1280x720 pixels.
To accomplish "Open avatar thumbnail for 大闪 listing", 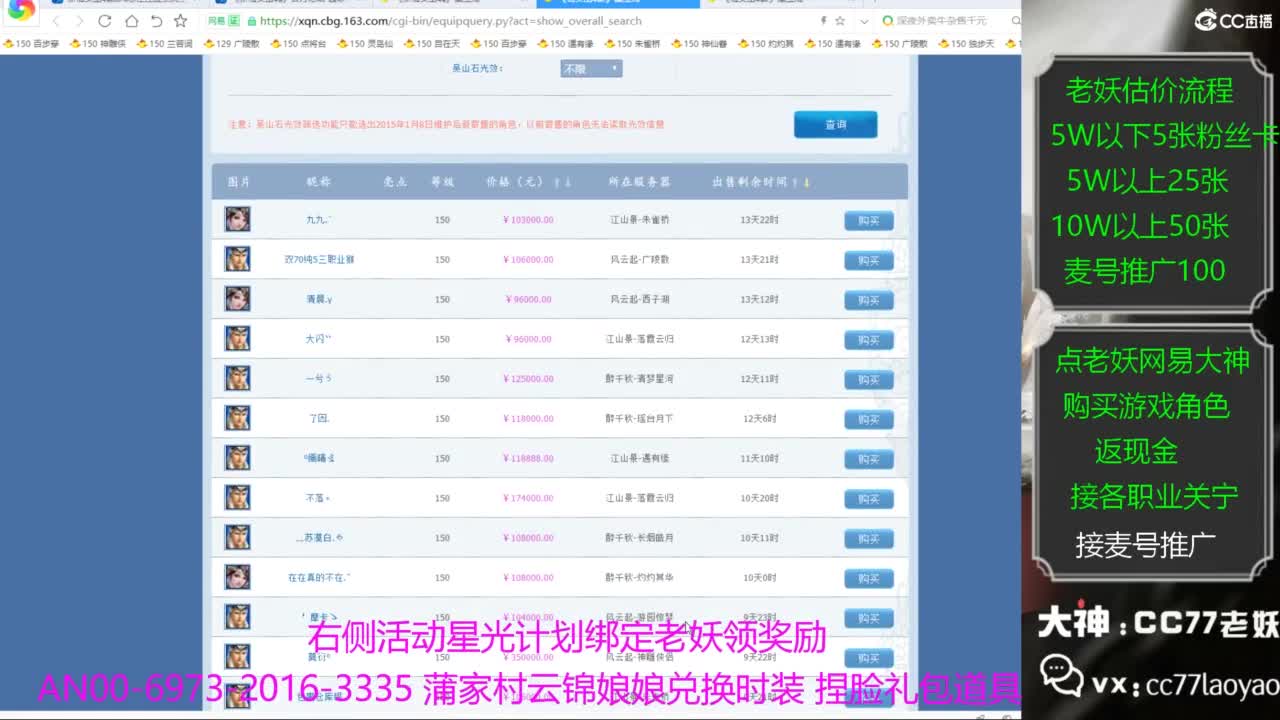I will click(237, 339).
